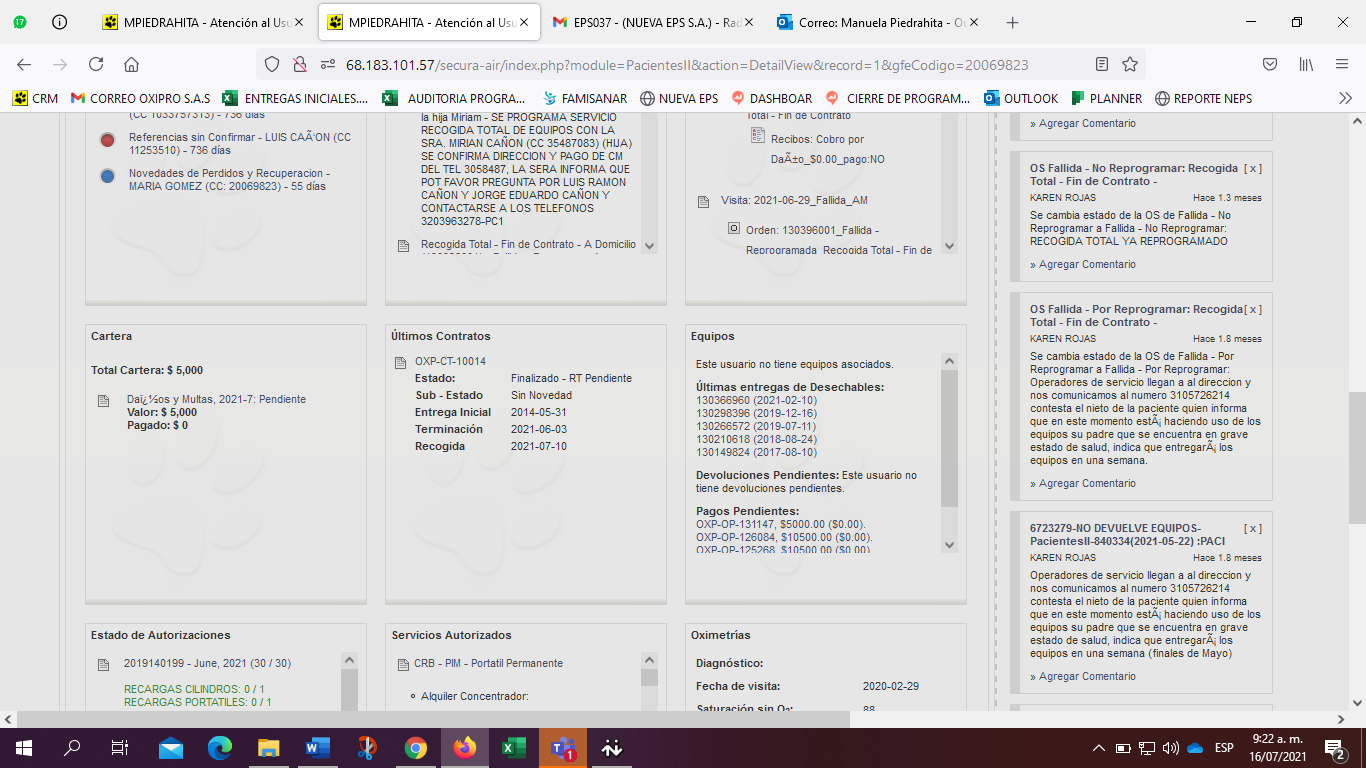The image size is (1366, 768).
Task: Open the FAMISANAR bookmark
Action: 585,98
